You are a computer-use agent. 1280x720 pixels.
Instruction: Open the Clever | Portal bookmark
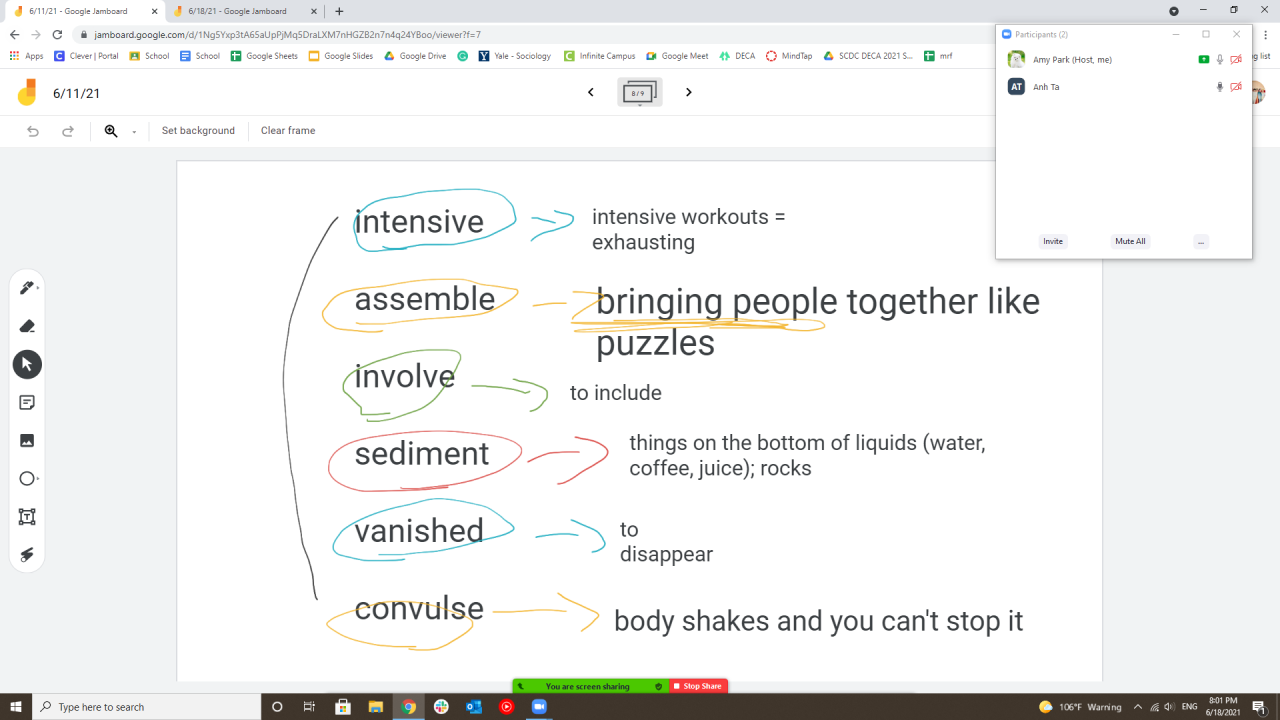pos(86,56)
